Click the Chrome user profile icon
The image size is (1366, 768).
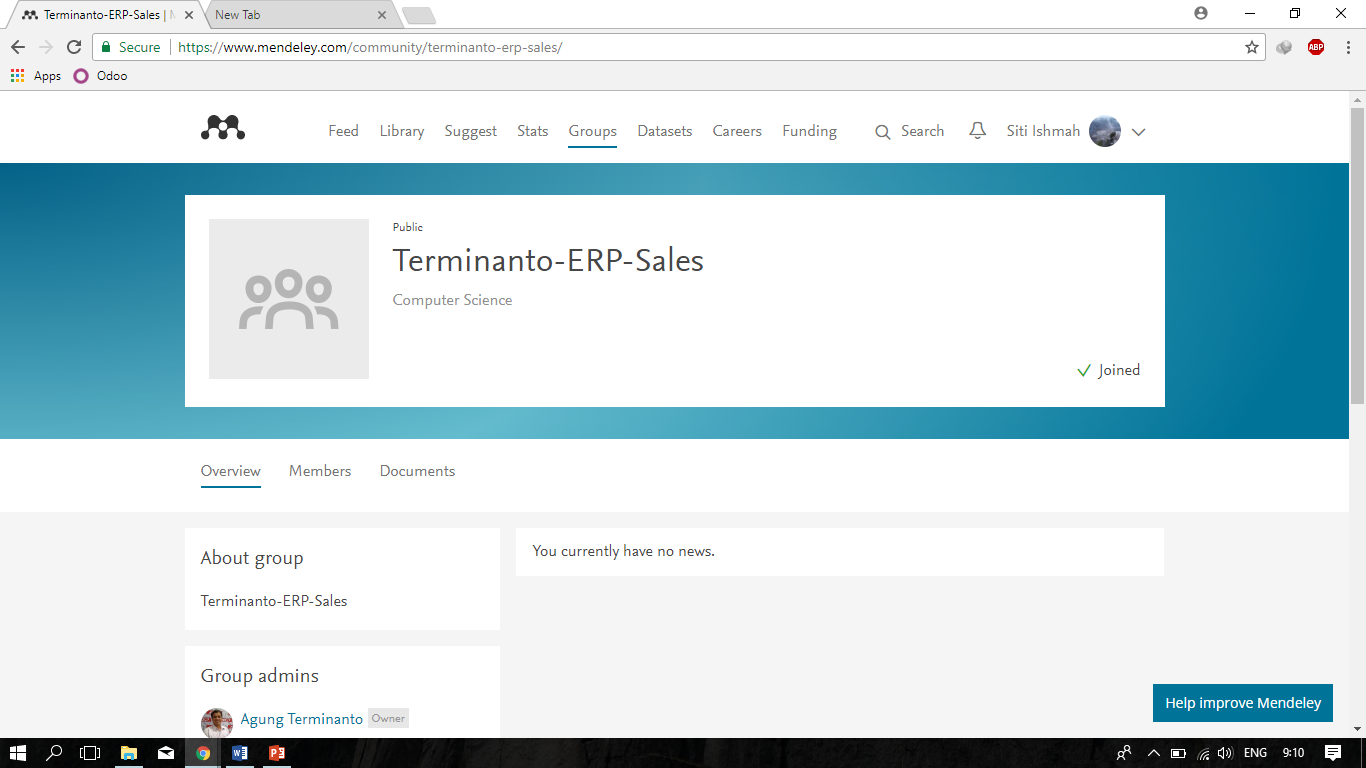coord(1201,14)
